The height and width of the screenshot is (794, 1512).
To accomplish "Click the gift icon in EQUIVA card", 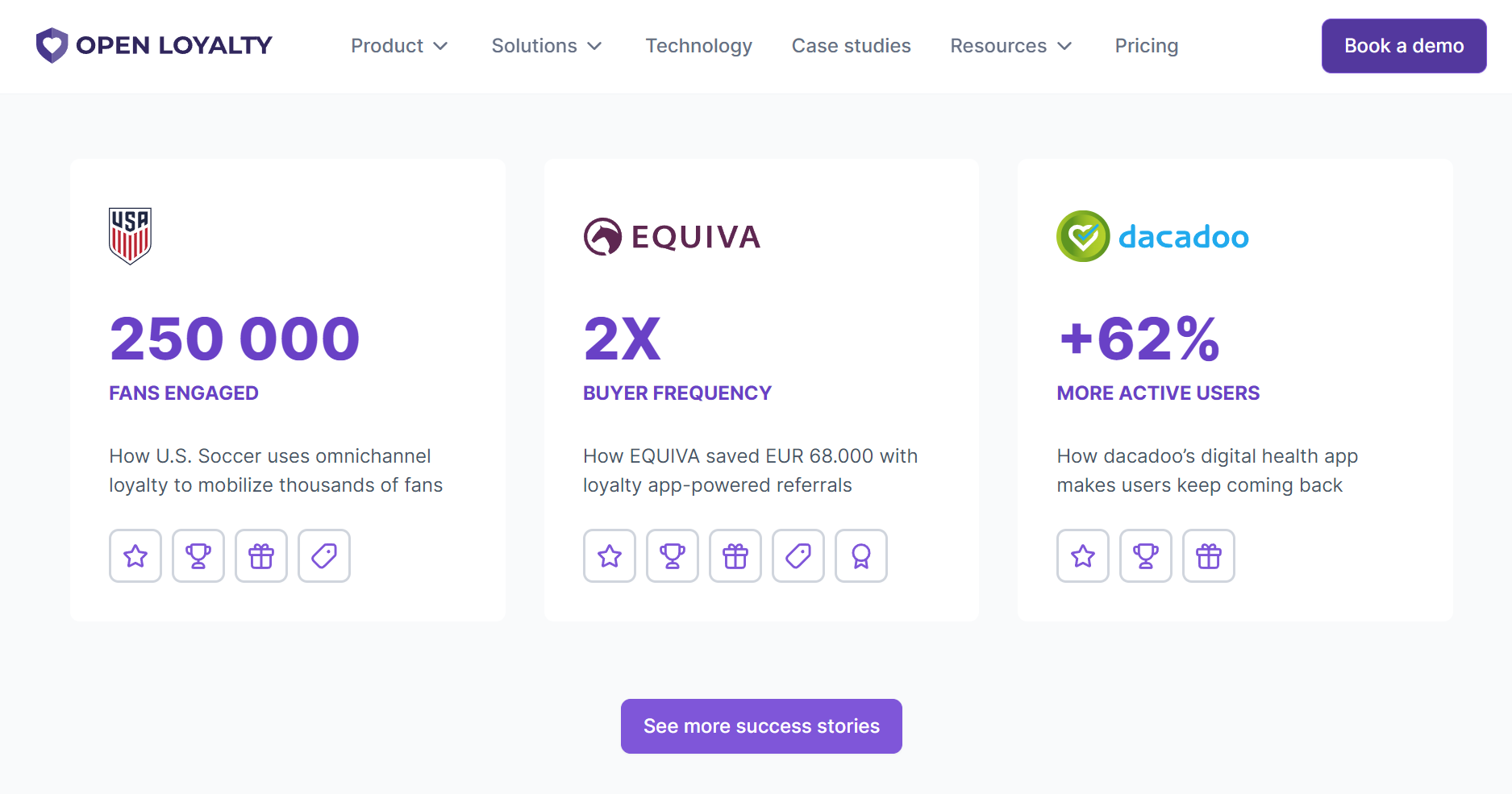I will [x=735, y=555].
